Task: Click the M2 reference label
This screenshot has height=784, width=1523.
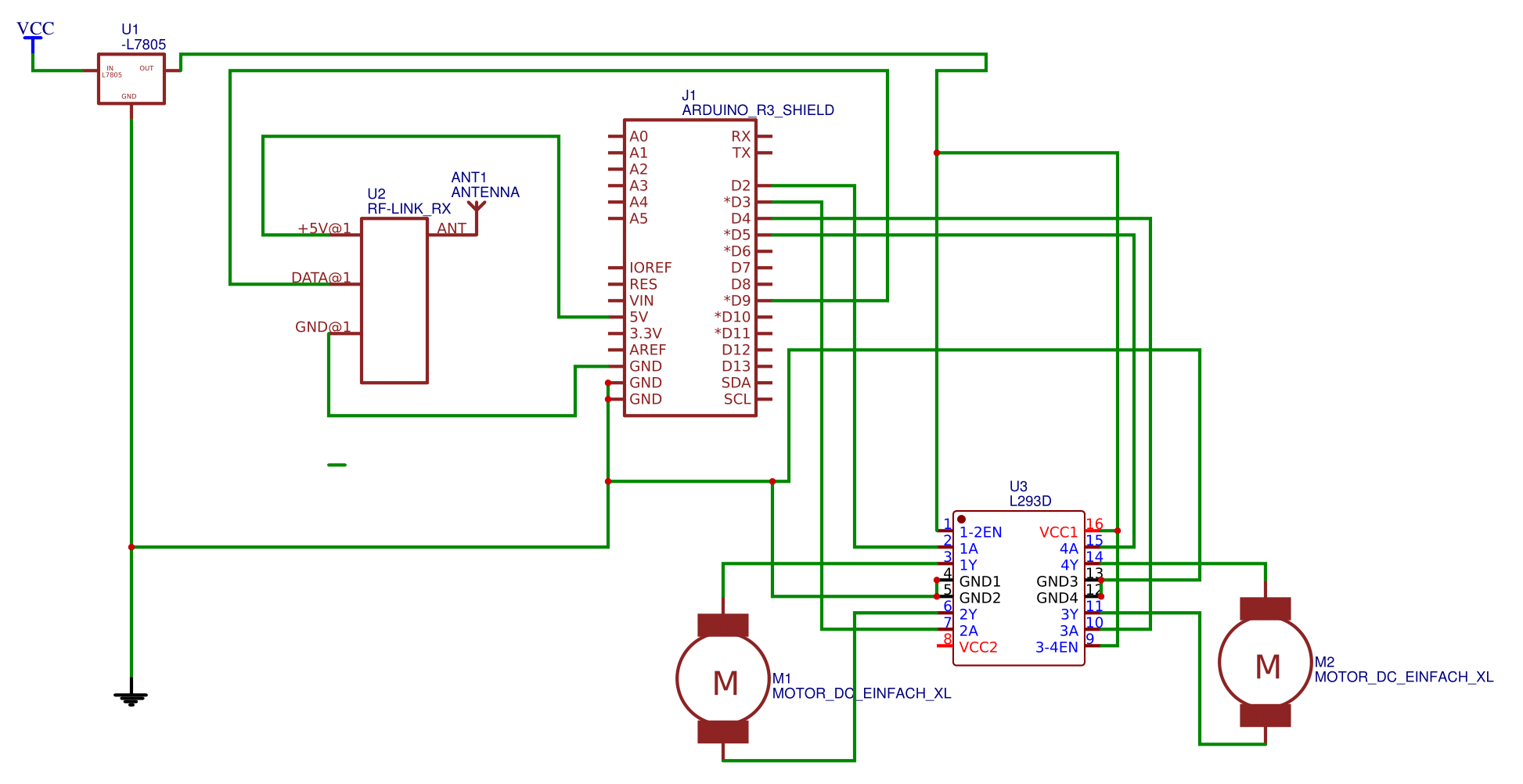Action: click(1324, 662)
